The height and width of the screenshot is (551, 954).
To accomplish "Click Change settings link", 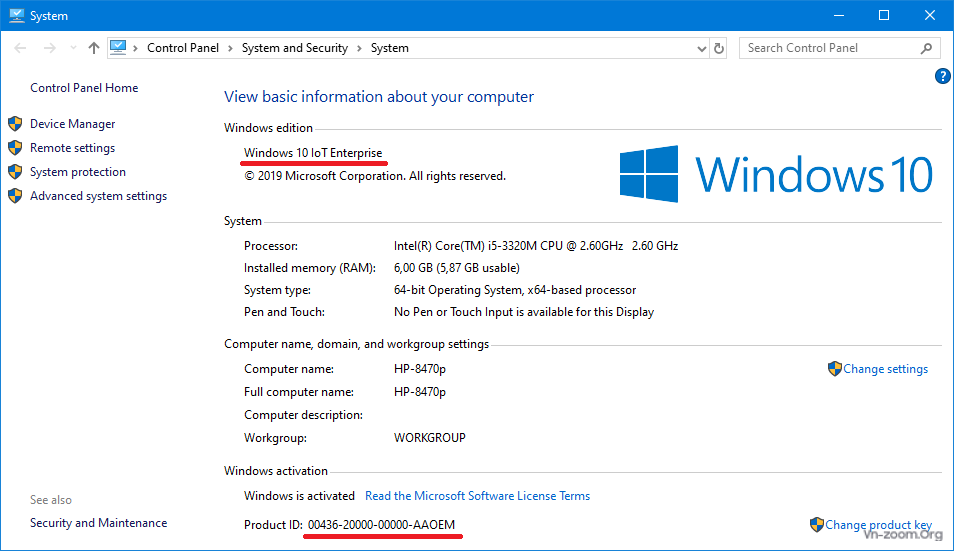I will click(885, 369).
